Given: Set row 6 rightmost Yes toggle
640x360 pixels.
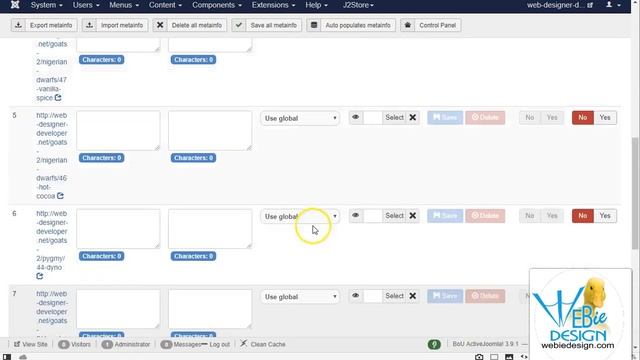Looking at the screenshot, I should tap(605, 216).
